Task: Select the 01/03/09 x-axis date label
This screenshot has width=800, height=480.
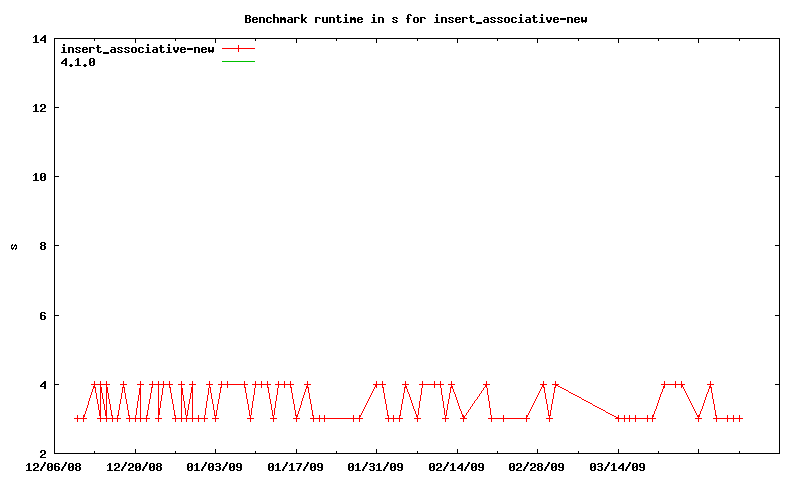Action: tap(215, 466)
